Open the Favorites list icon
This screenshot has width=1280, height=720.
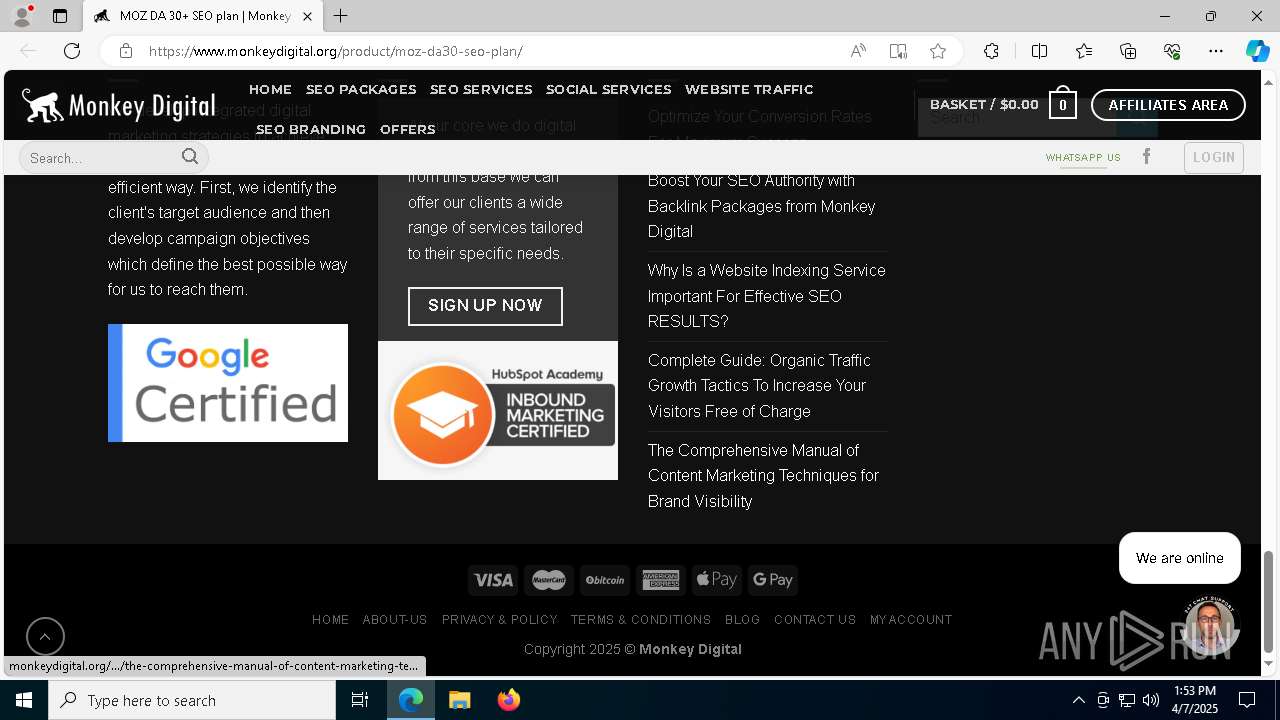(x=1084, y=51)
